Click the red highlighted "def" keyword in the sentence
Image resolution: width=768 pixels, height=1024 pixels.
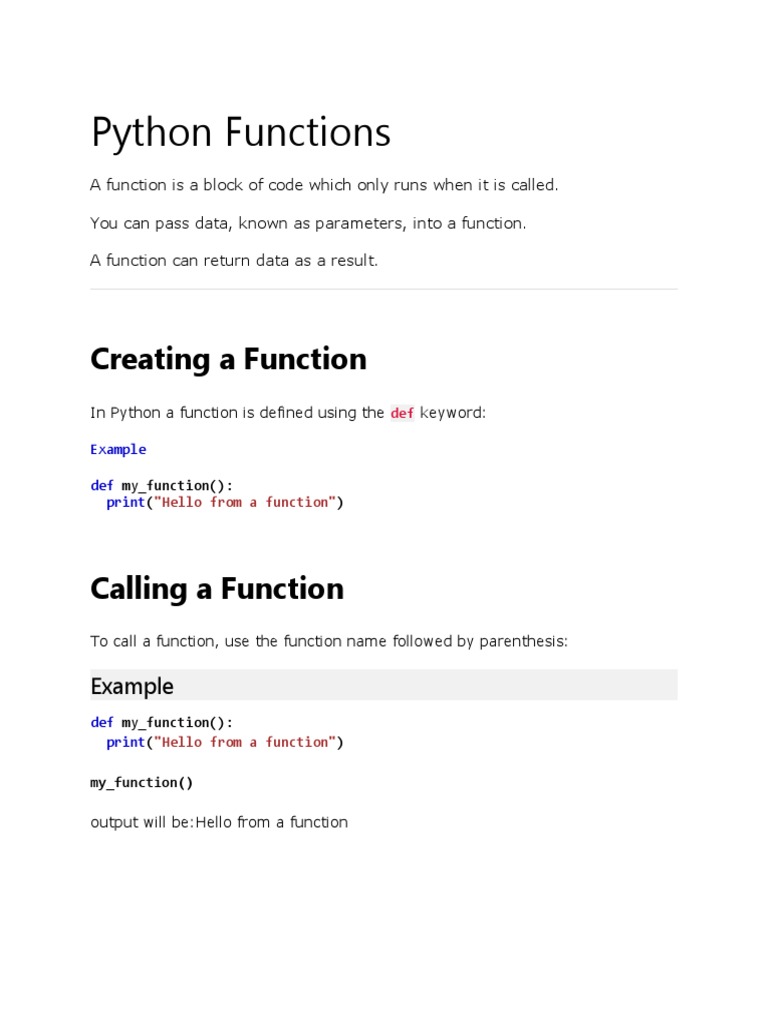coord(402,413)
